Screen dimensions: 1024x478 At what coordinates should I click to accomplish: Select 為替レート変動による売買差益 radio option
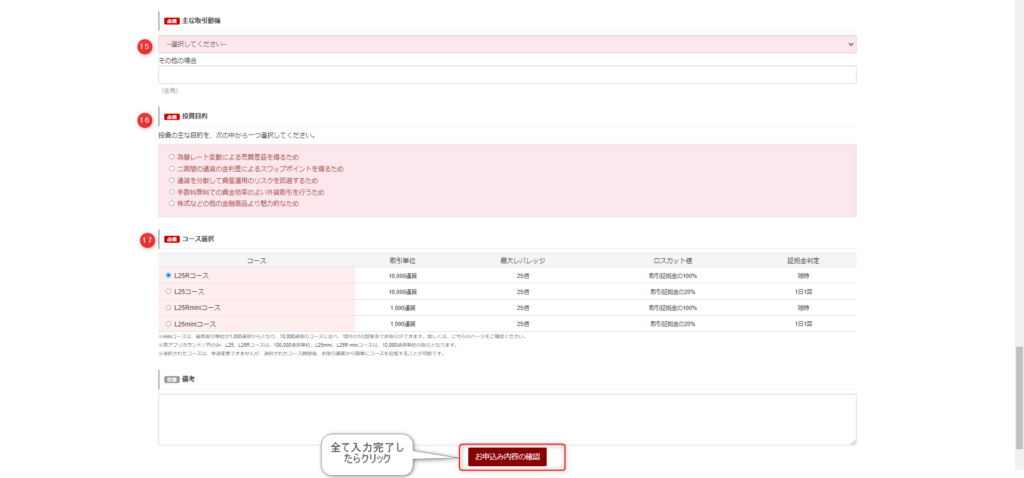click(x=173, y=157)
